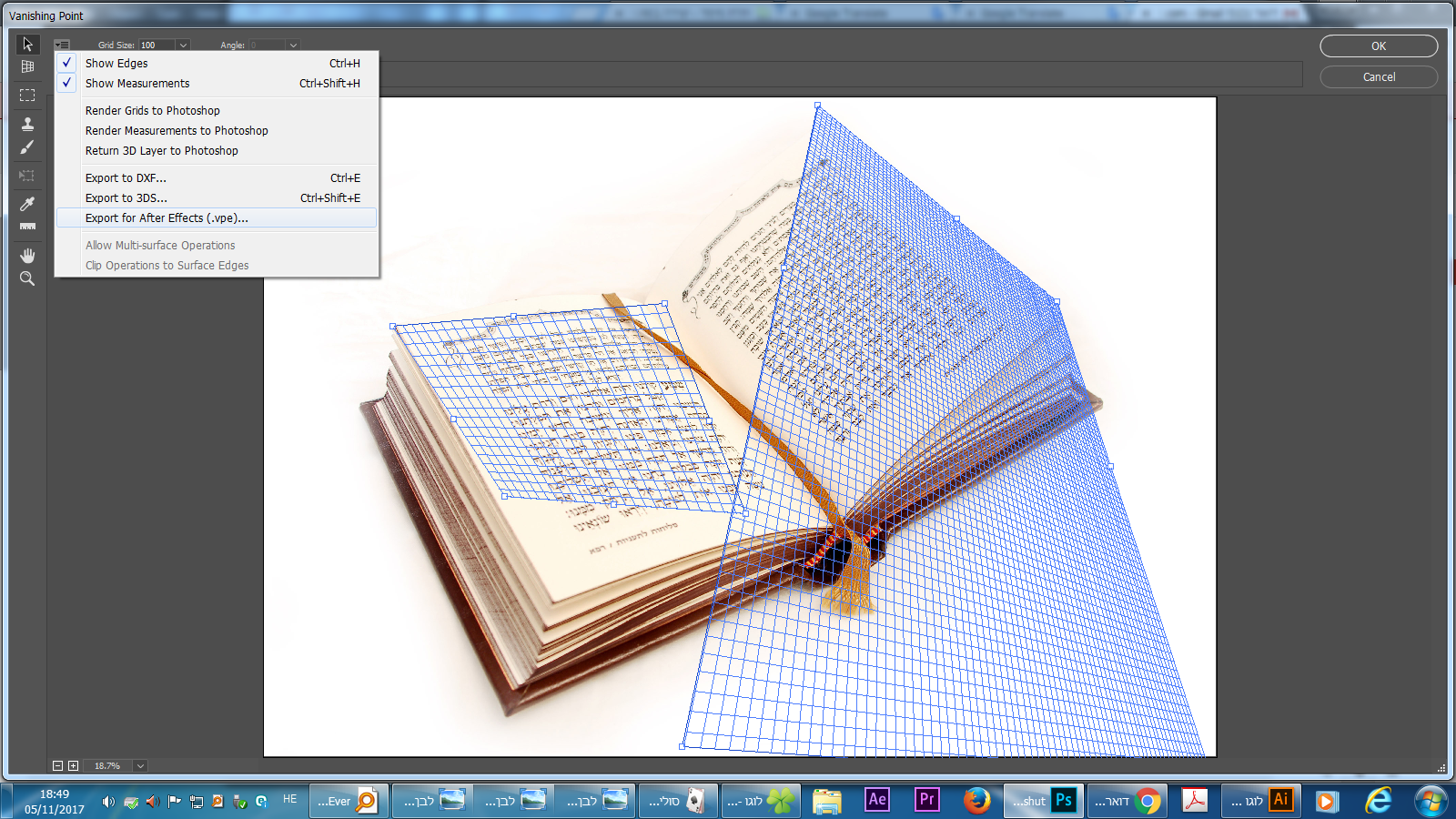
Task: Choose Render Measurements to Photoshop
Action: pyautogui.click(x=217, y=130)
